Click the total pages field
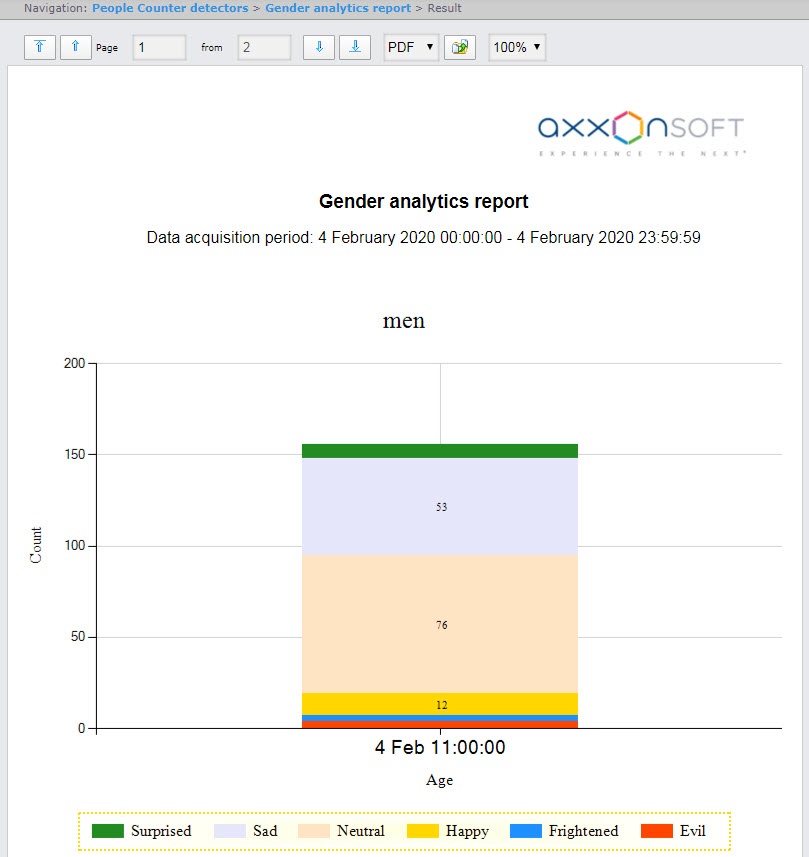Viewport: 809px width, 857px height. (x=264, y=47)
